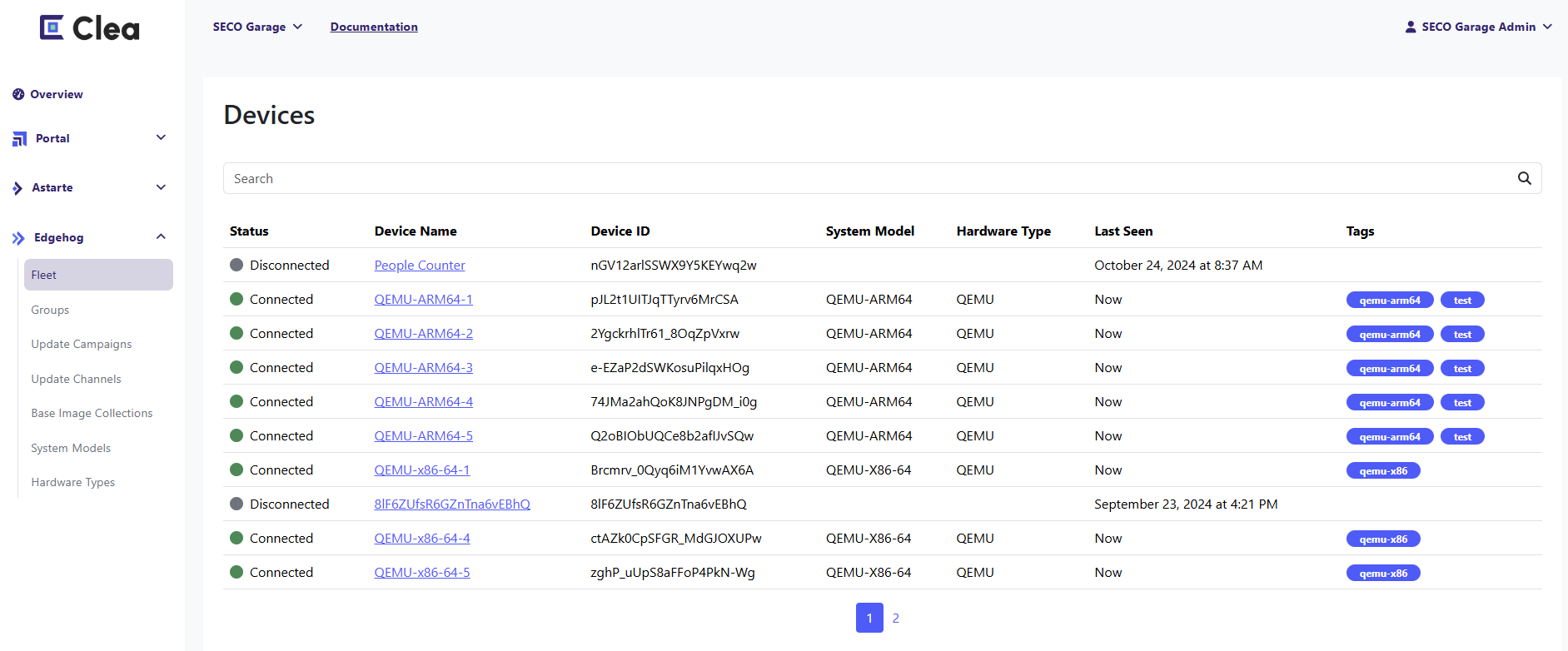Open the SECO Garage tenant dropdown
Image resolution: width=1568 pixels, height=651 pixels.
257,27
